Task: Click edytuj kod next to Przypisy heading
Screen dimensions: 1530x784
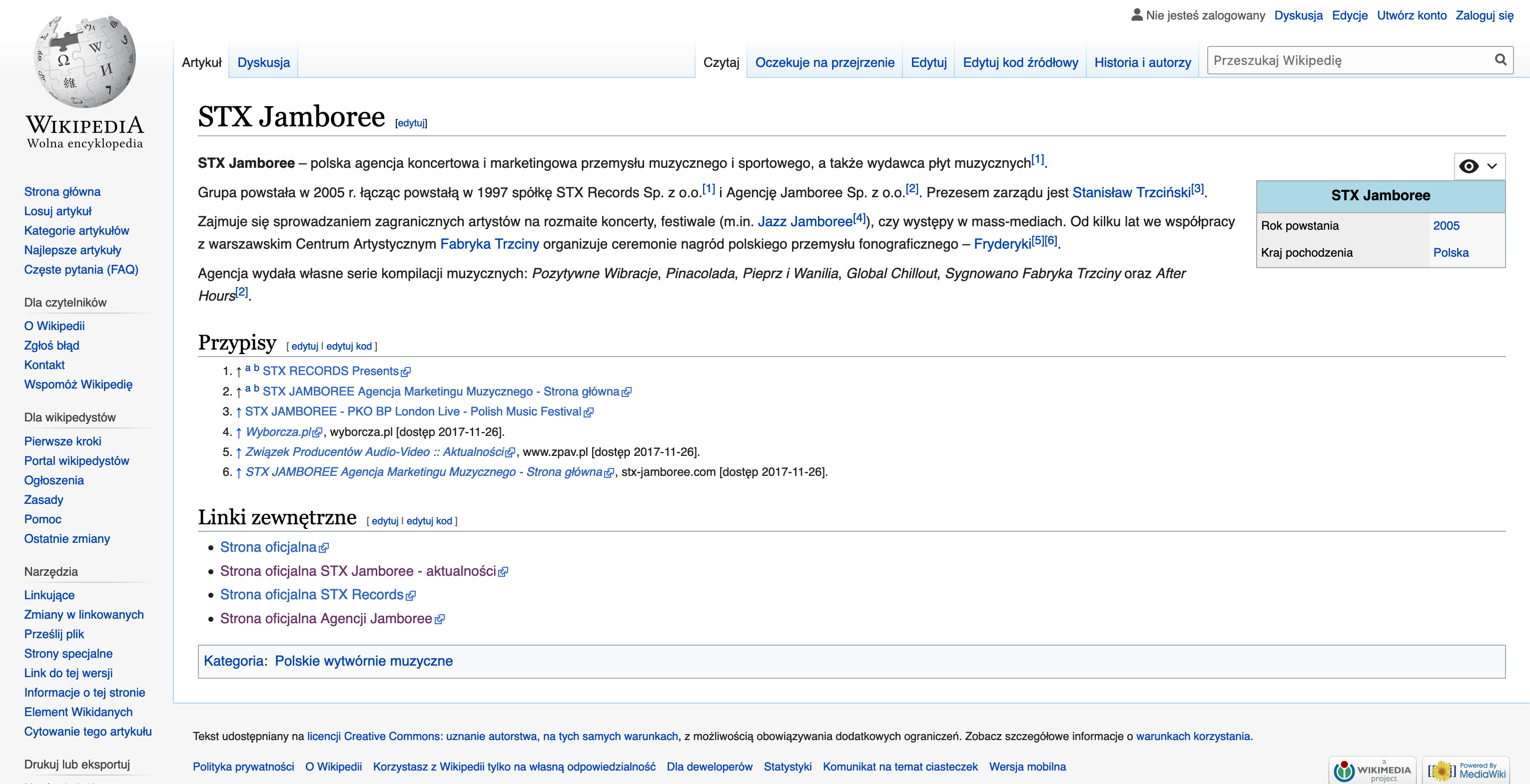Action: pos(349,346)
